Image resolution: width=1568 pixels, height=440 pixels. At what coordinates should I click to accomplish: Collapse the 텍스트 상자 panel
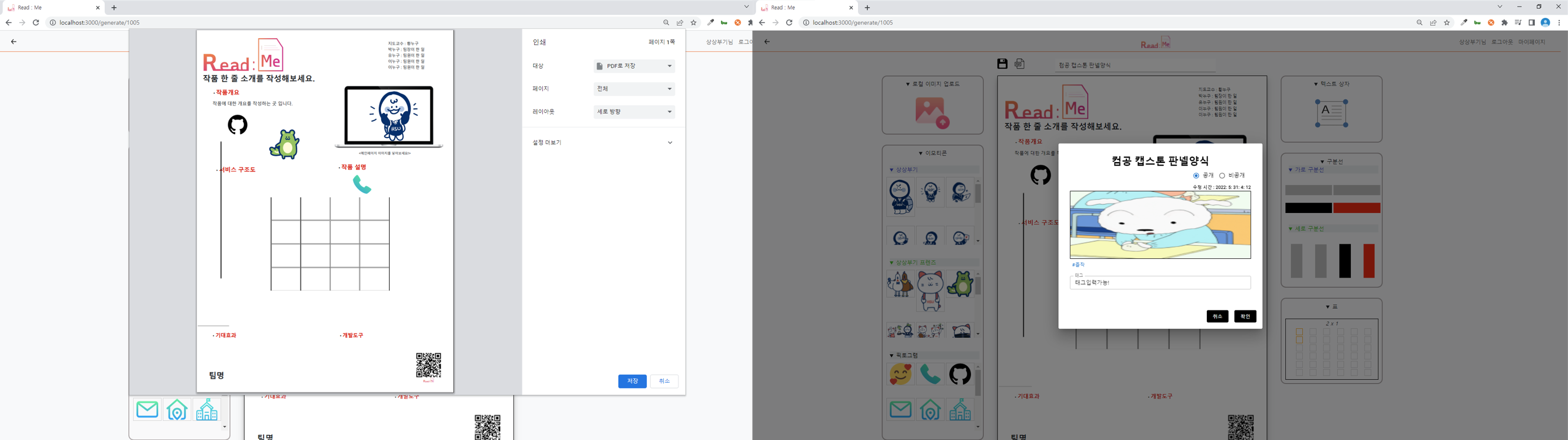pyautogui.click(x=1331, y=84)
